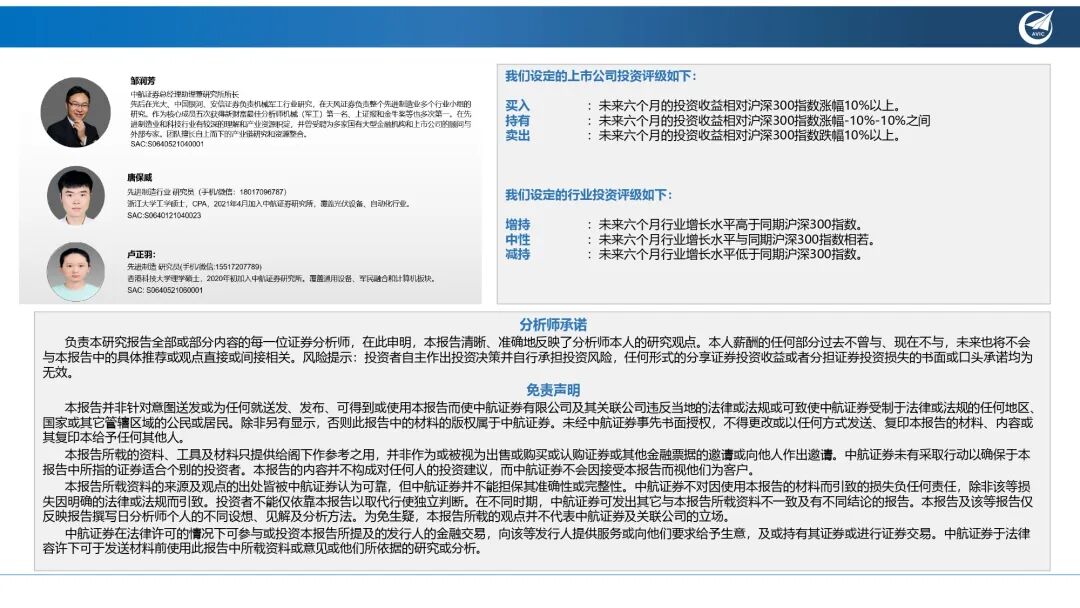Image resolution: width=1080 pixels, height=608 pixels.
Task: Click the description containing 与同期沪深300指数相若
Action: coord(737,240)
